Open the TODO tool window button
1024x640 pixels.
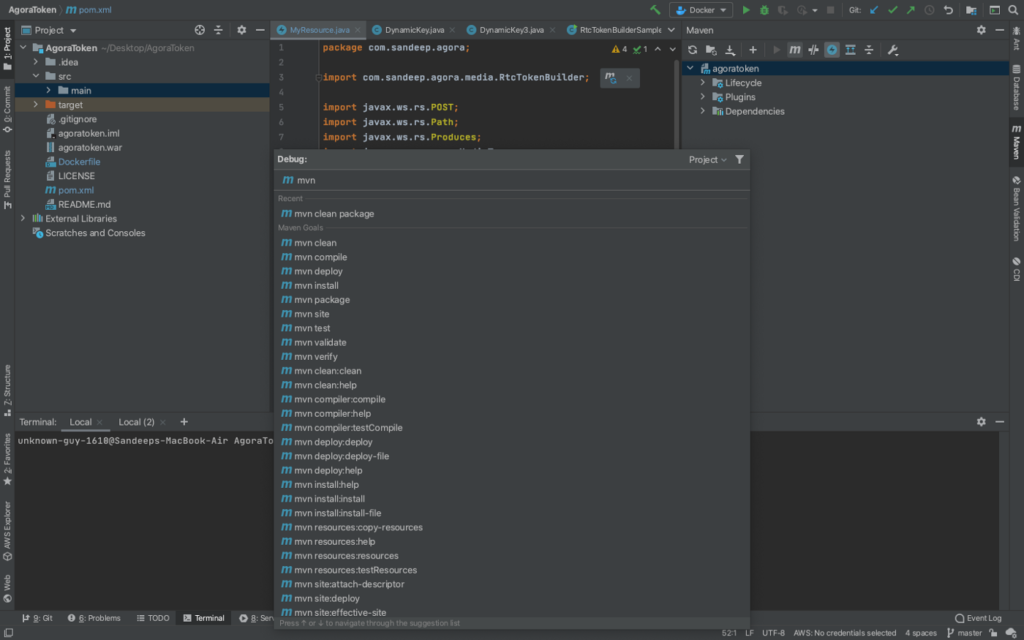tap(153, 618)
